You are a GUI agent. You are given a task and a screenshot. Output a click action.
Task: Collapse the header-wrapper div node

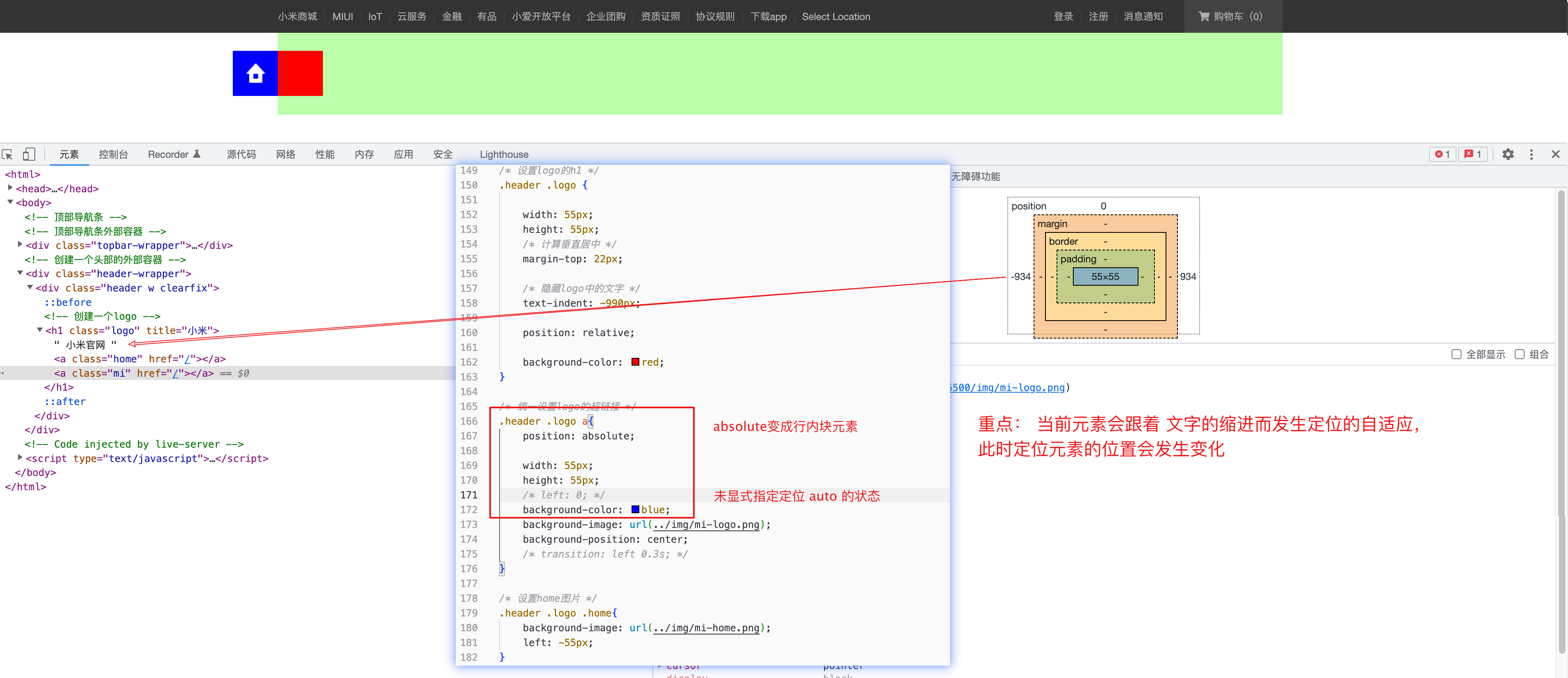coord(20,273)
